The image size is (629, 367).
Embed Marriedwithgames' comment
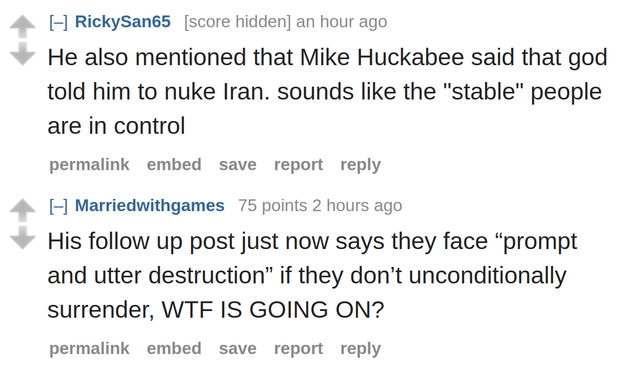tap(174, 349)
